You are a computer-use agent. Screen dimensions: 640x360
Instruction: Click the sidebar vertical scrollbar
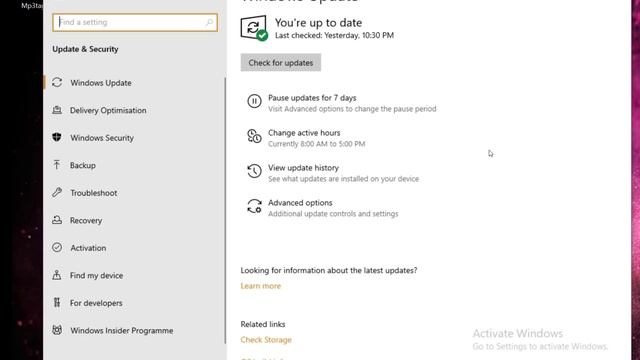[225, 210]
